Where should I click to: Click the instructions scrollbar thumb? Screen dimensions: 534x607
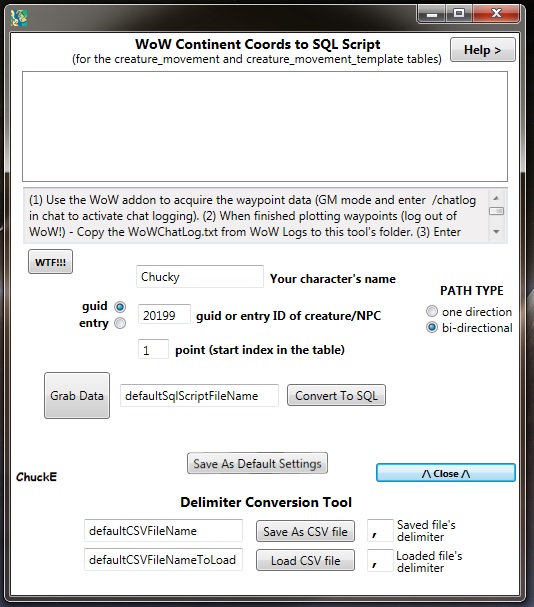pos(496,211)
